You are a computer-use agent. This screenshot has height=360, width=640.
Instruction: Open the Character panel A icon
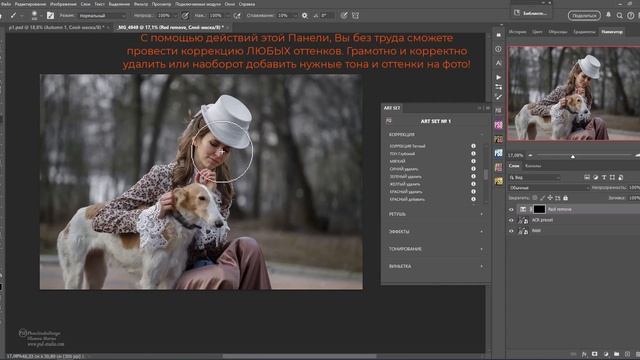498,63
